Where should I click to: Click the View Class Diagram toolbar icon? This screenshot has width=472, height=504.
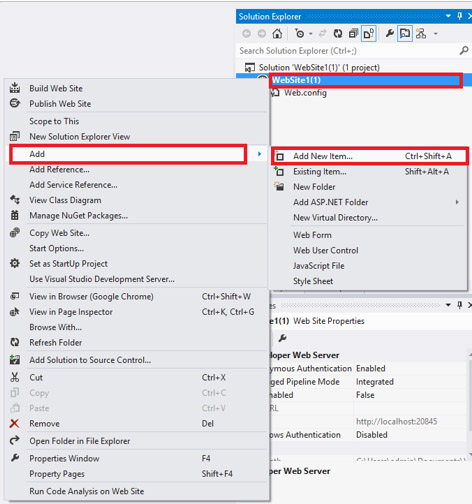(421, 34)
